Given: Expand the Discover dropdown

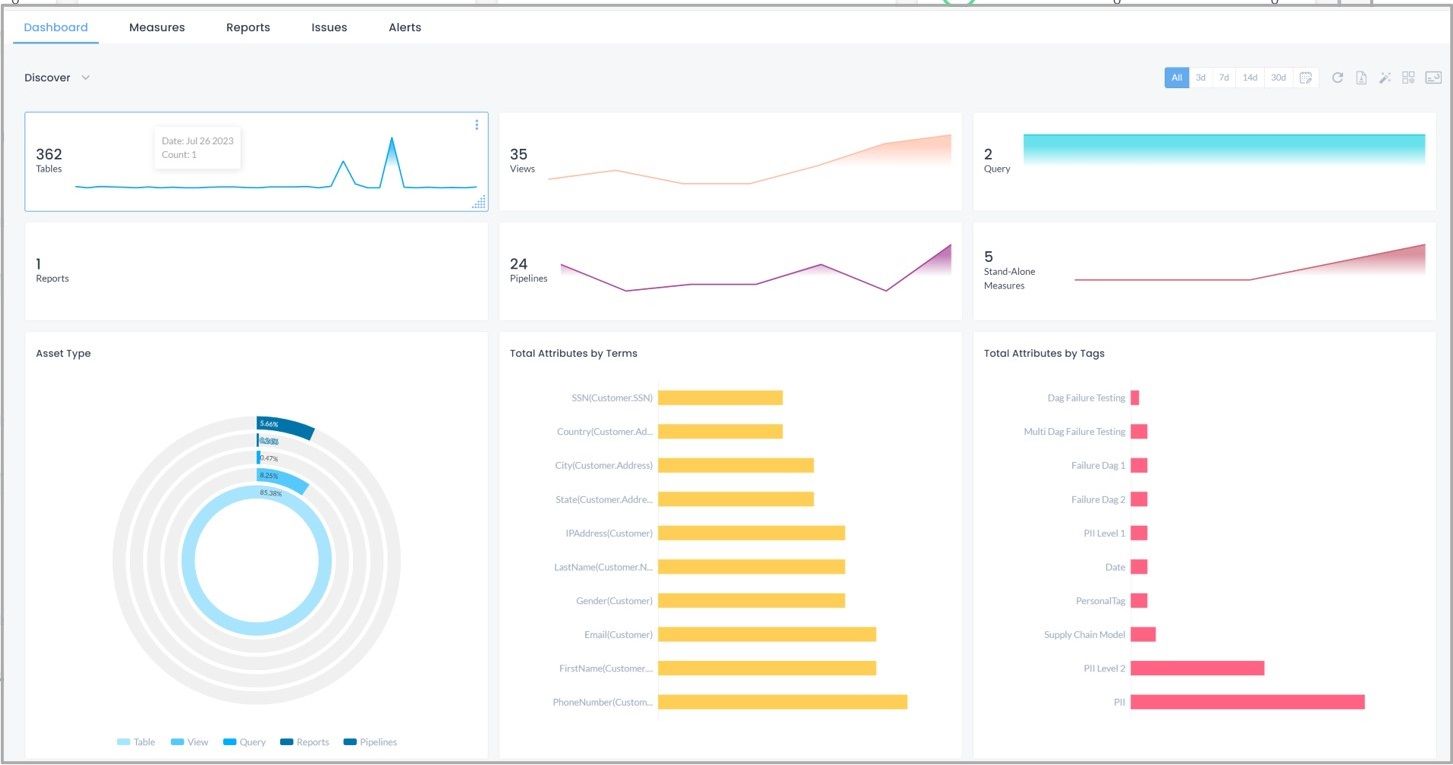Looking at the screenshot, I should [x=57, y=78].
